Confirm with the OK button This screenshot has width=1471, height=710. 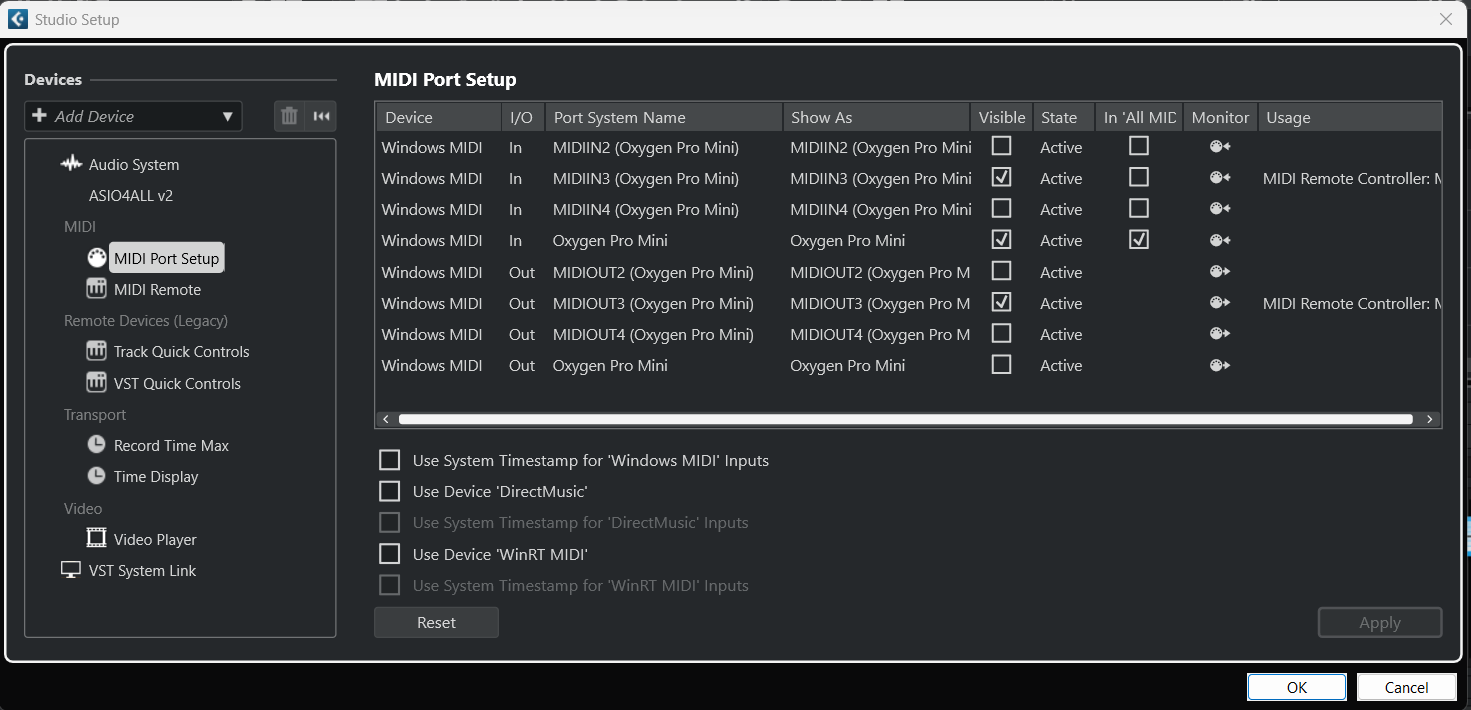[x=1297, y=687]
